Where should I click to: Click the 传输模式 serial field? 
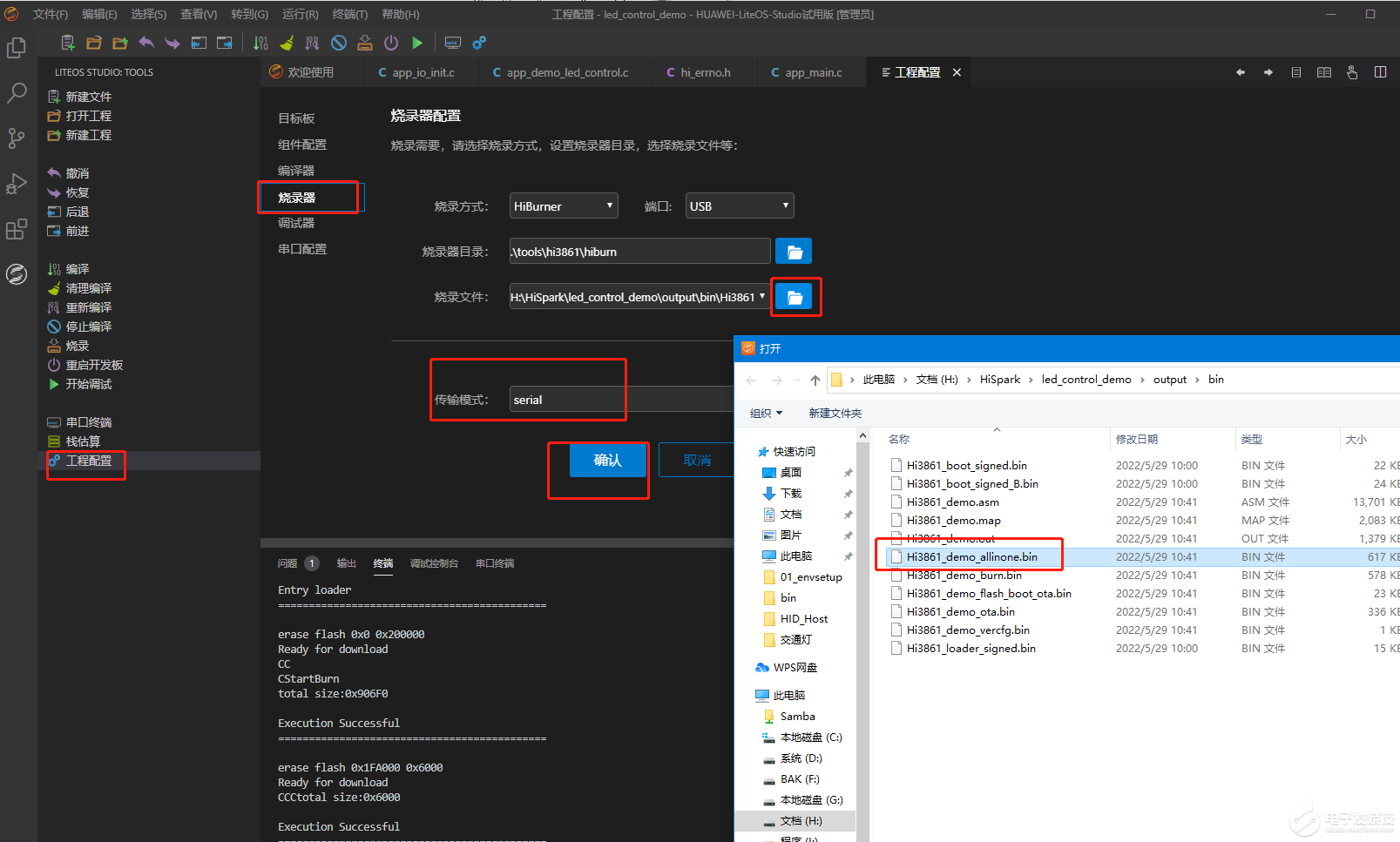[621, 400]
